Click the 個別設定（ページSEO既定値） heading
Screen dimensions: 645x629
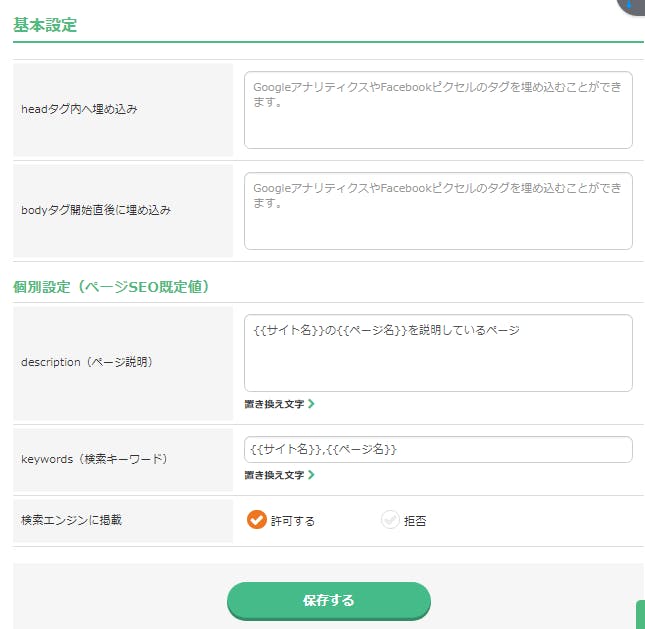(x=111, y=286)
